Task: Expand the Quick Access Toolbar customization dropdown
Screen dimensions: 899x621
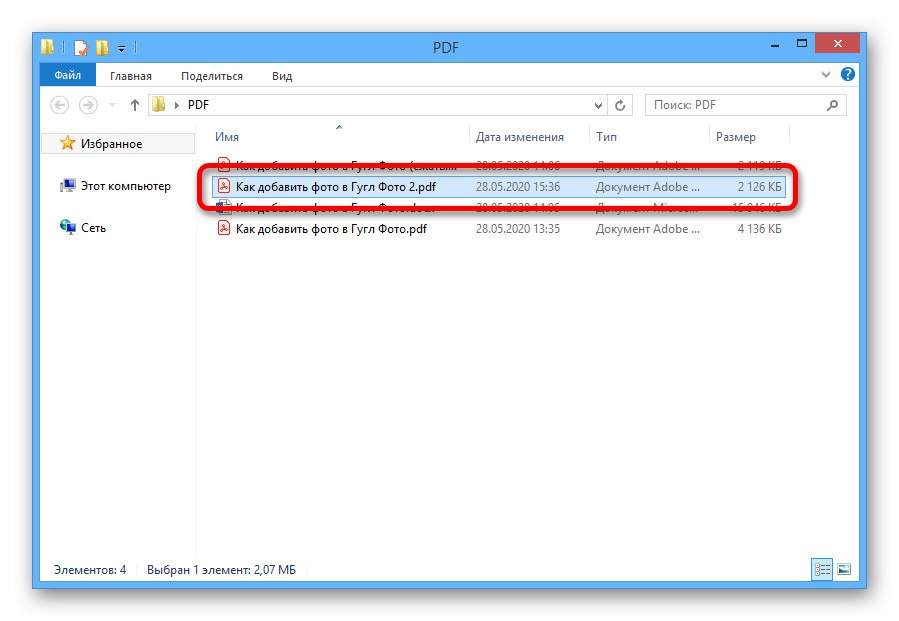Action: pyautogui.click(x=122, y=47)
